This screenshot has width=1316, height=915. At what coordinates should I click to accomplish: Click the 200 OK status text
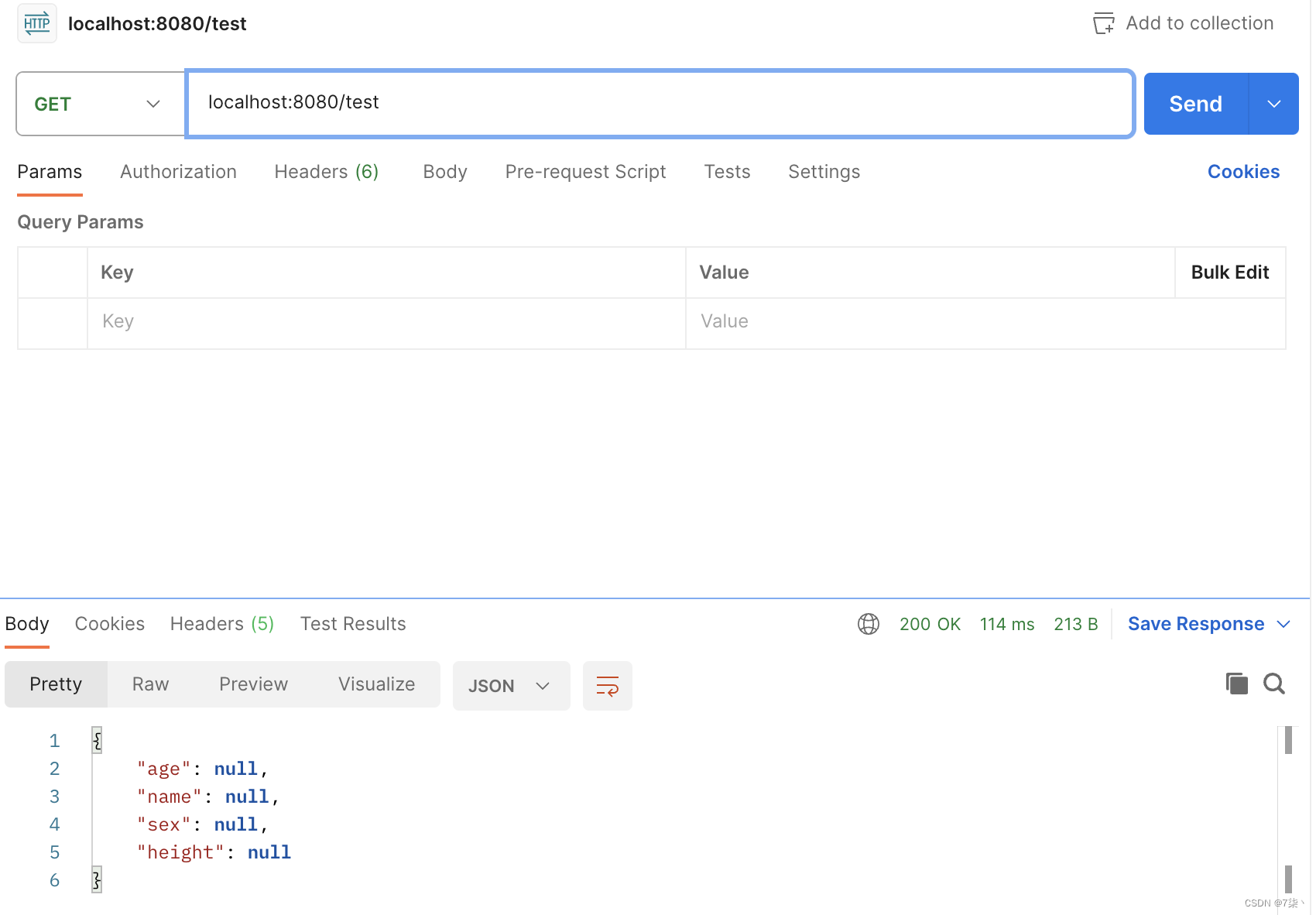coord(930,624)
